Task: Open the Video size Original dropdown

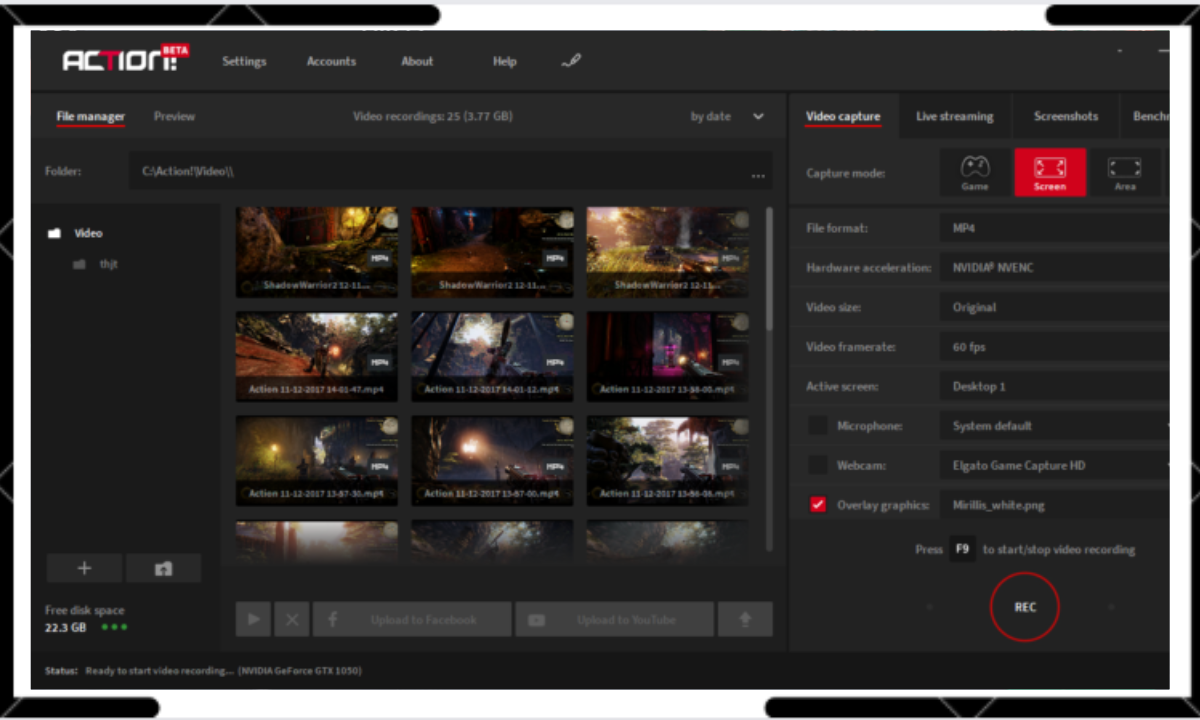Action: pyautogui.click(x=1054, y=307)
